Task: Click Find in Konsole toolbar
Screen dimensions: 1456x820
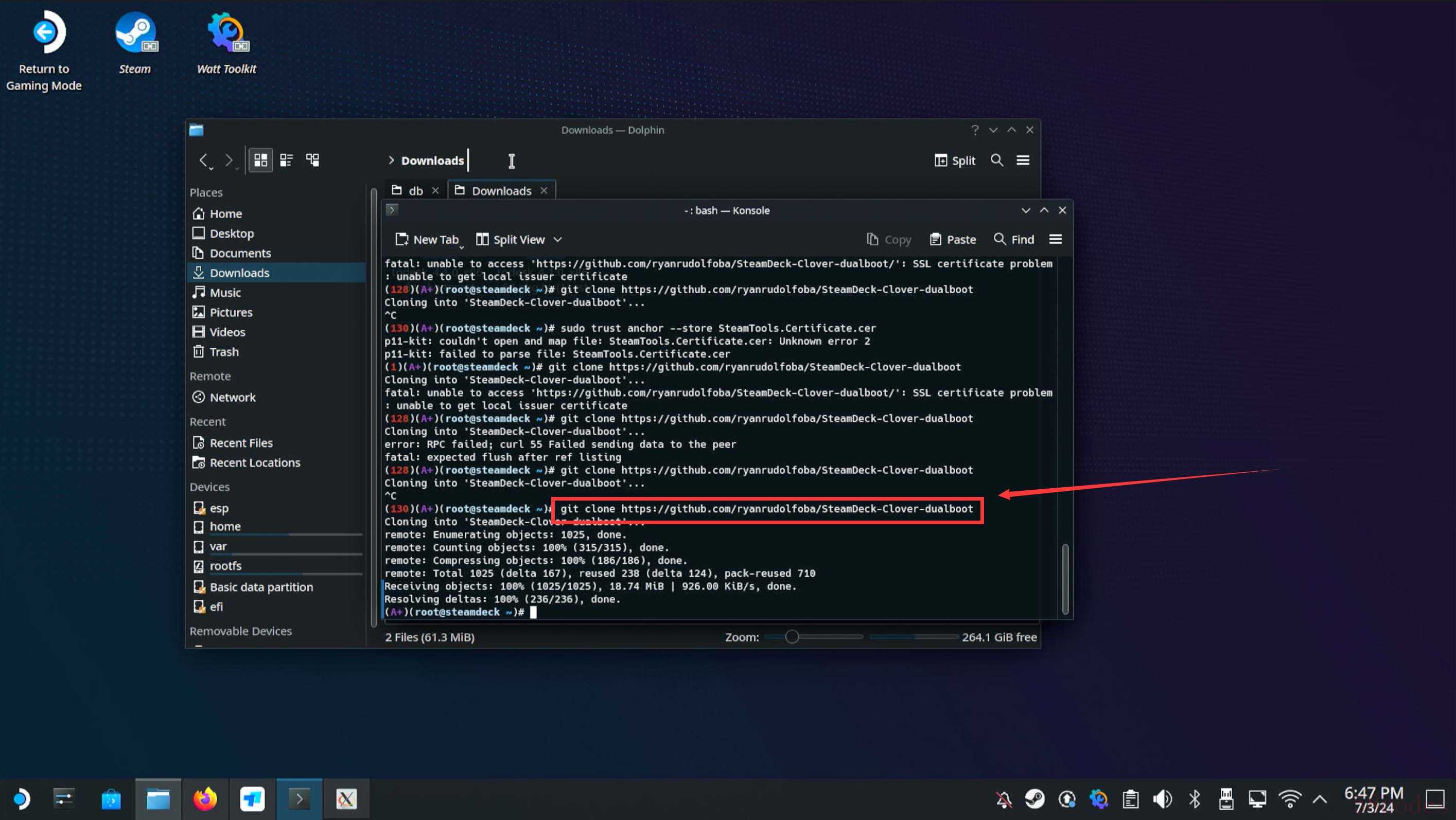Action: pyautogui.click(x=1014, y=240)
